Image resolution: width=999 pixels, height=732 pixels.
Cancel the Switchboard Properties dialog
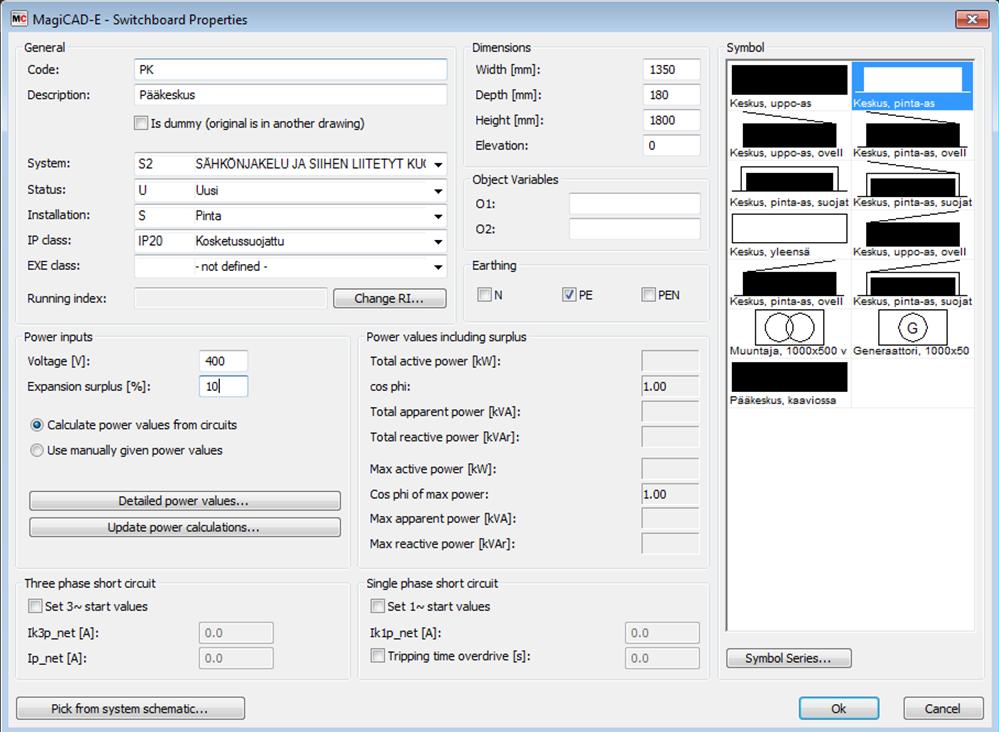943,708
